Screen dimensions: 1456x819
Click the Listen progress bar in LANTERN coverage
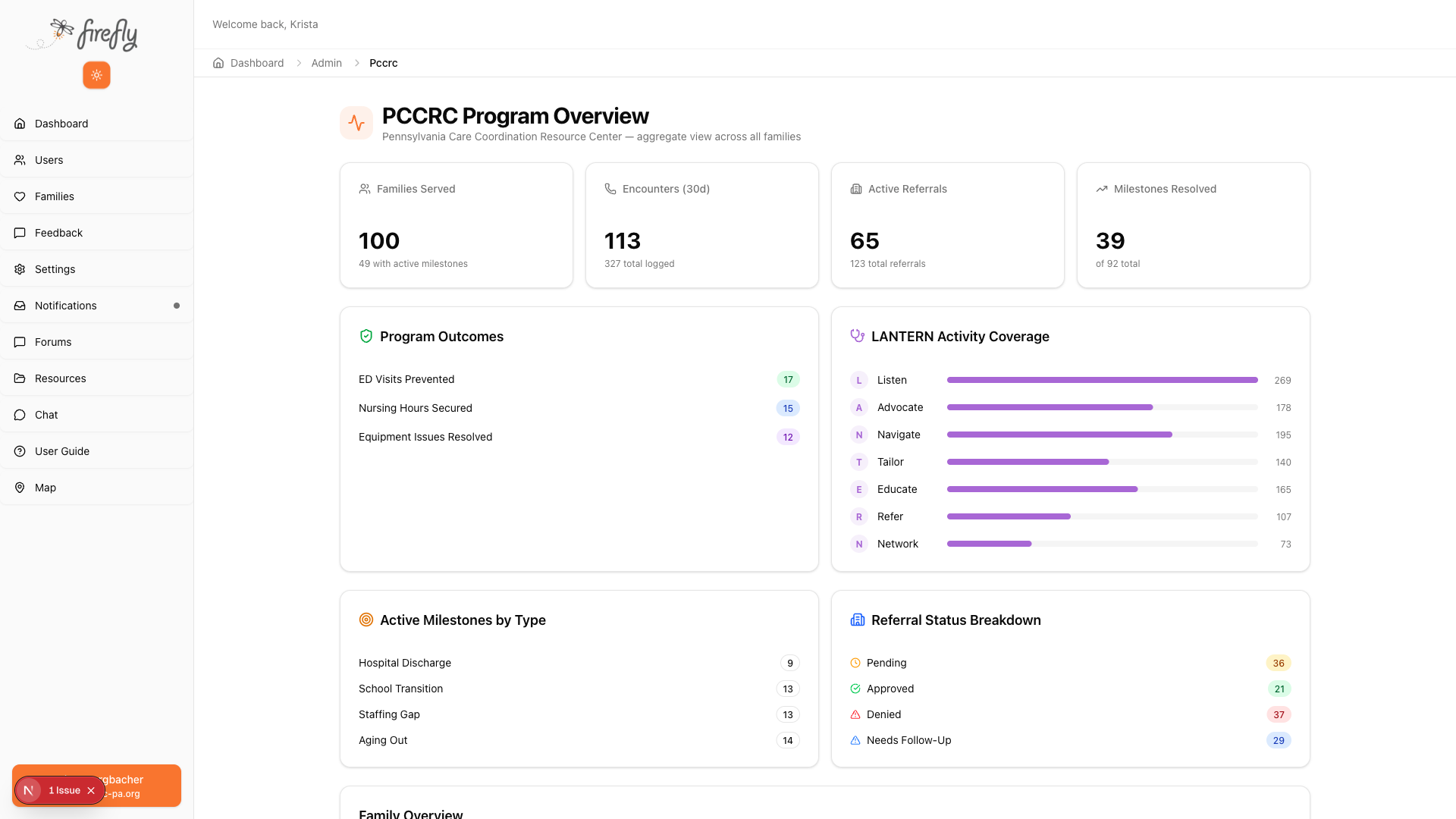1101,380
